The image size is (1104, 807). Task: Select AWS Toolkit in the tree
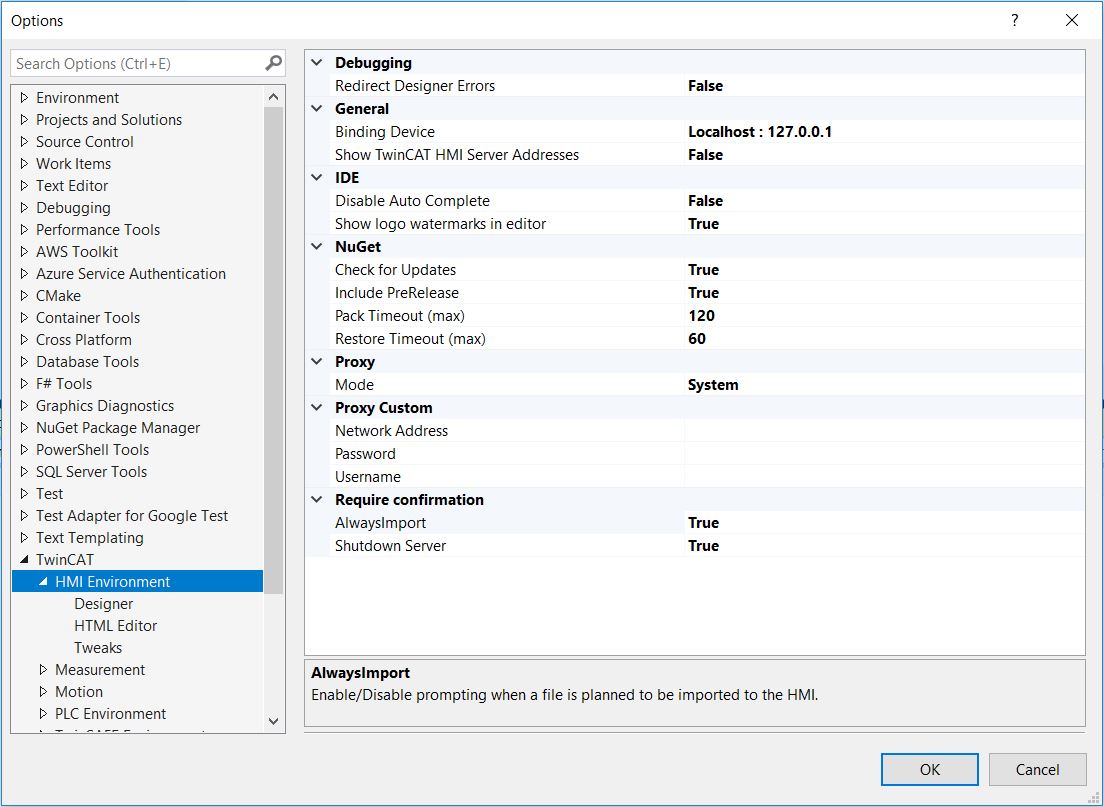tap(77, 251)
